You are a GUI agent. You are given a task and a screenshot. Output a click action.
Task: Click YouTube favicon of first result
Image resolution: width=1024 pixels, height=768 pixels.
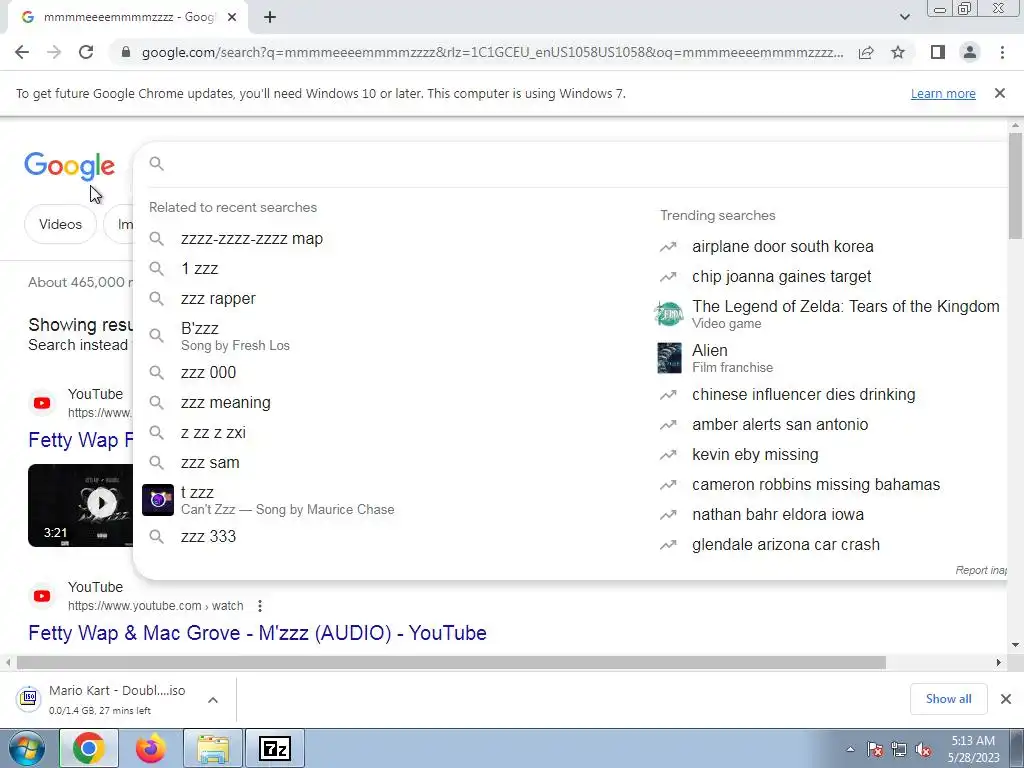(42, 403)
